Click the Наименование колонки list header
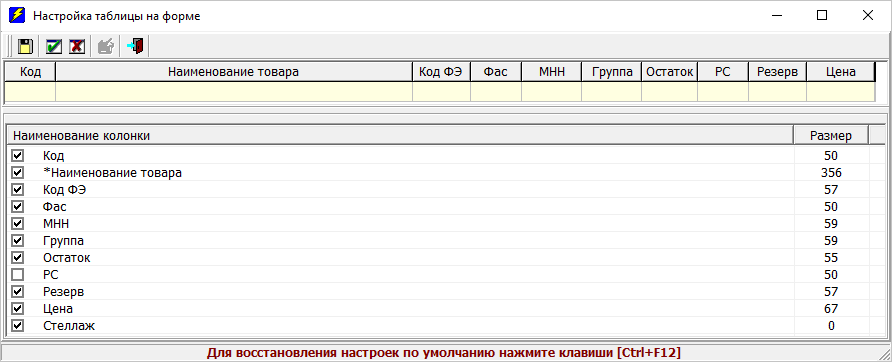Screen dimensions: 892x362 click(x=400, y=136)
